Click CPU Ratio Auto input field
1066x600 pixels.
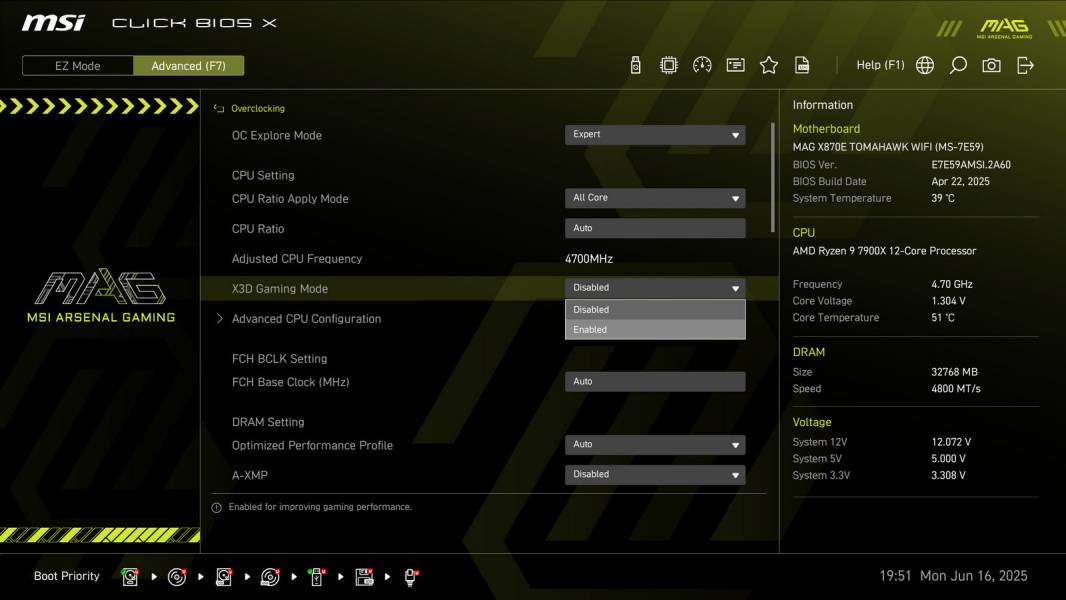[x=655, y=228]
